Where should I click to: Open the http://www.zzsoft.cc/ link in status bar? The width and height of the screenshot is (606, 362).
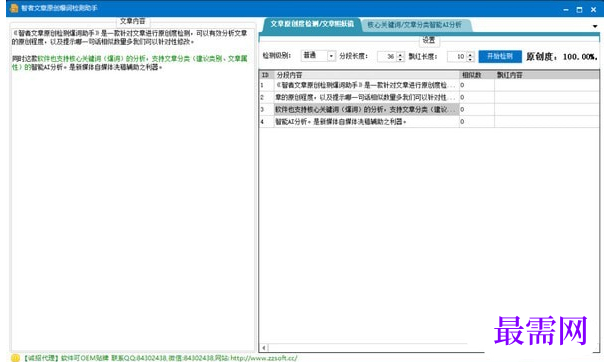pos(264,358)
